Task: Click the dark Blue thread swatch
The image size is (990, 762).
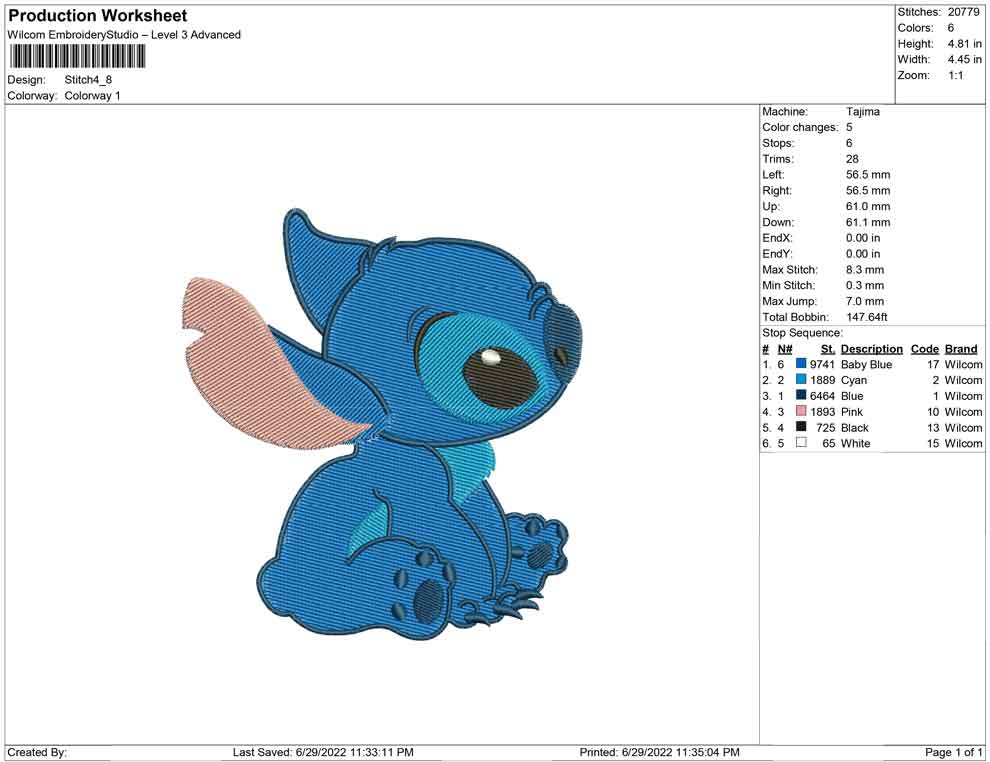Action: click(801, 395)
